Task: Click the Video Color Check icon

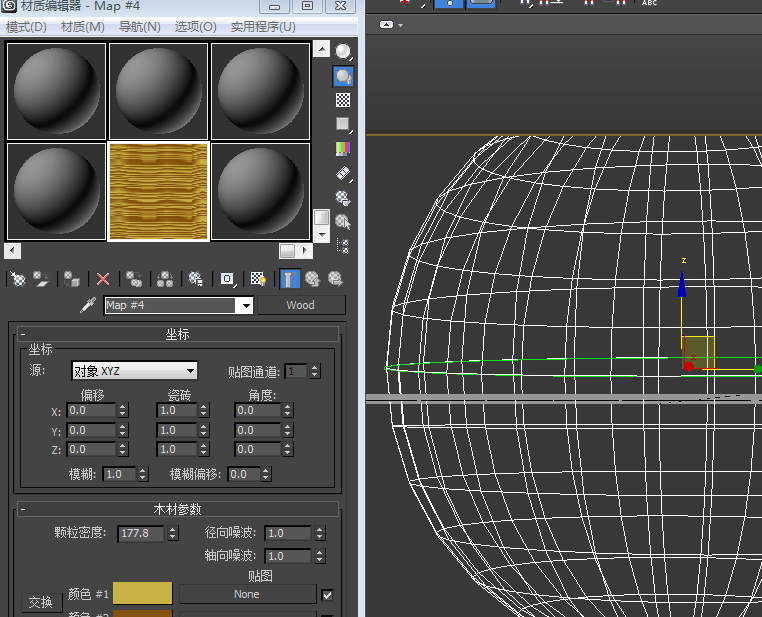Action: click(x=343, y=149)
